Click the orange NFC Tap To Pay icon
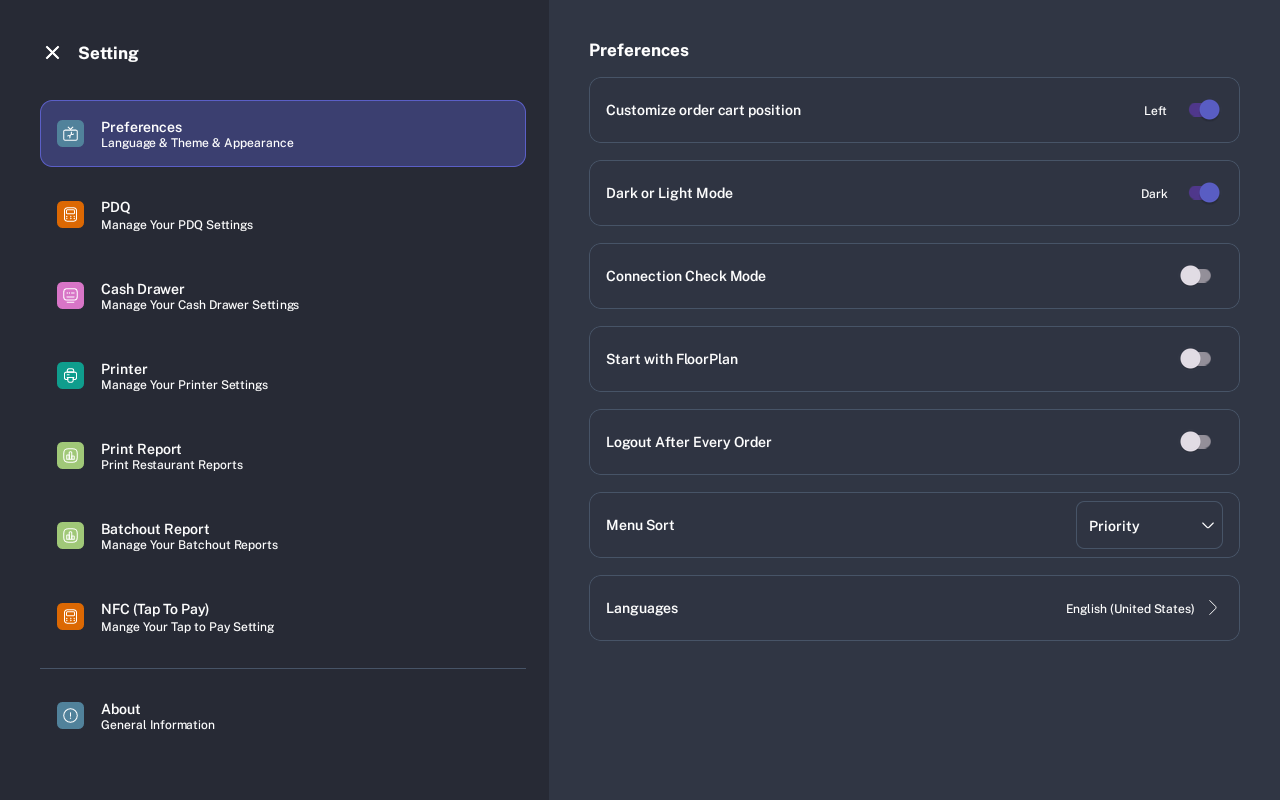Screen dimensions: 1280x800 [x=70, y=616]
